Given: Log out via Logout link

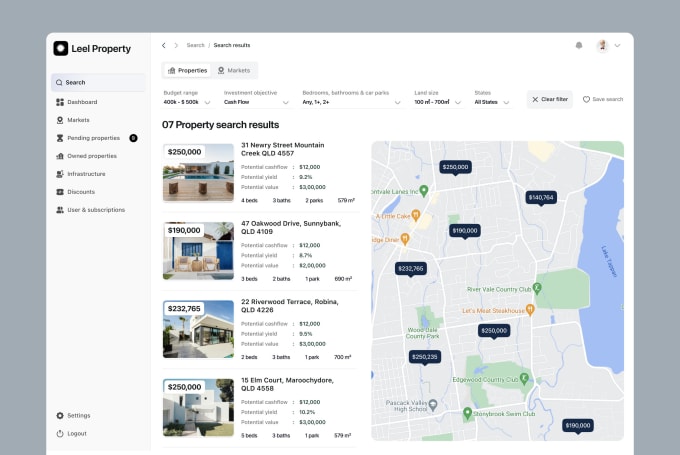Looking at the screenshot, I should pos(77,433).
